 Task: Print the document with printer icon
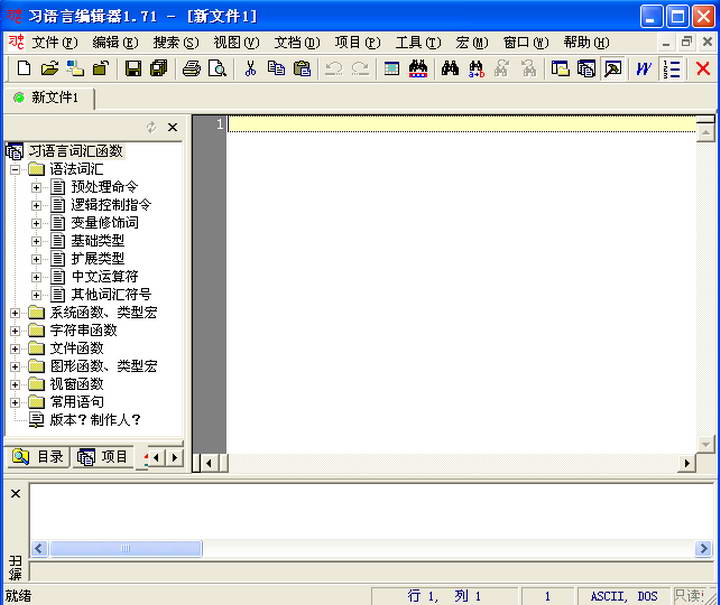(191, 69)
